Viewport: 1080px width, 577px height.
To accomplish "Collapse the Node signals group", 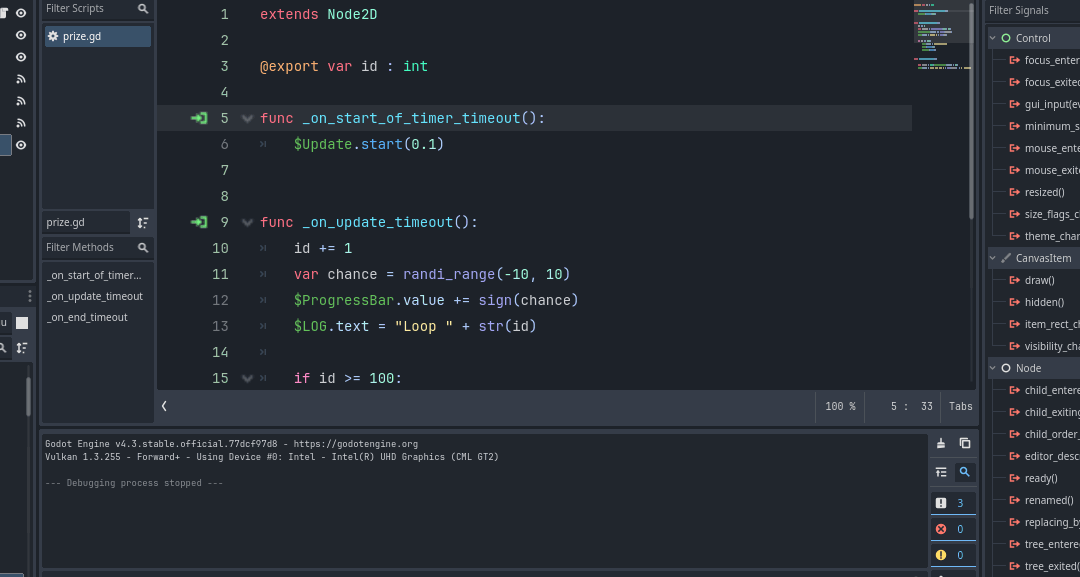I will coord(993,368).
